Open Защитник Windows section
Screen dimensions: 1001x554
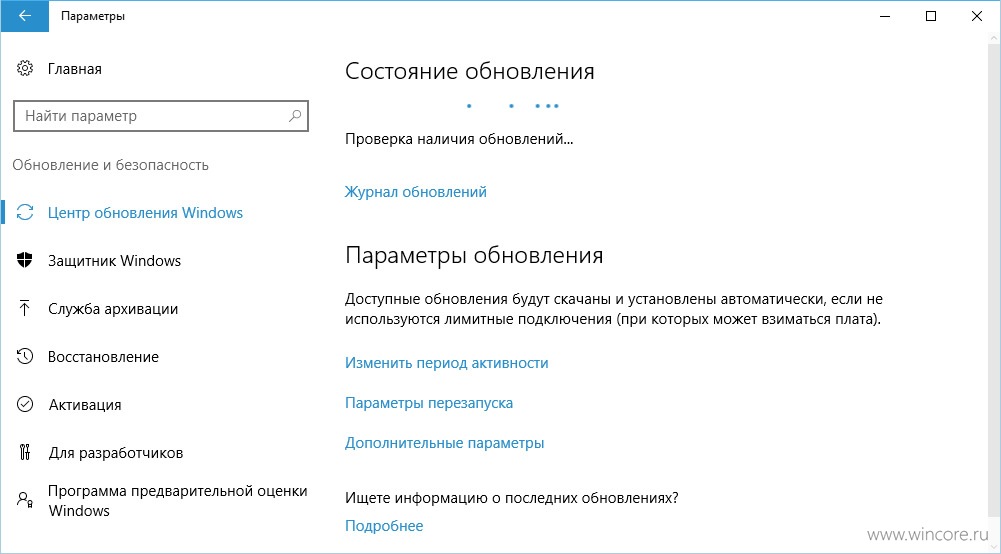coord(114,260)
